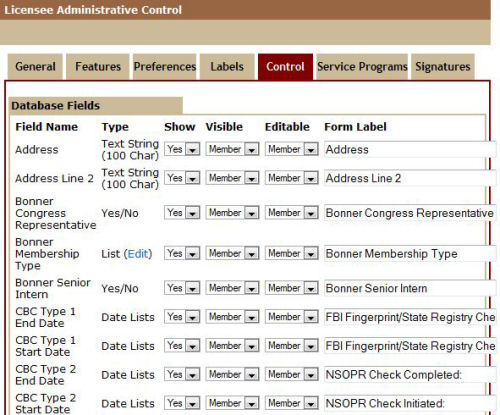Expand Show dropdown for CBC Type 1 Start Date
Viewport: 500px width, 415px height.
point(182,346)
